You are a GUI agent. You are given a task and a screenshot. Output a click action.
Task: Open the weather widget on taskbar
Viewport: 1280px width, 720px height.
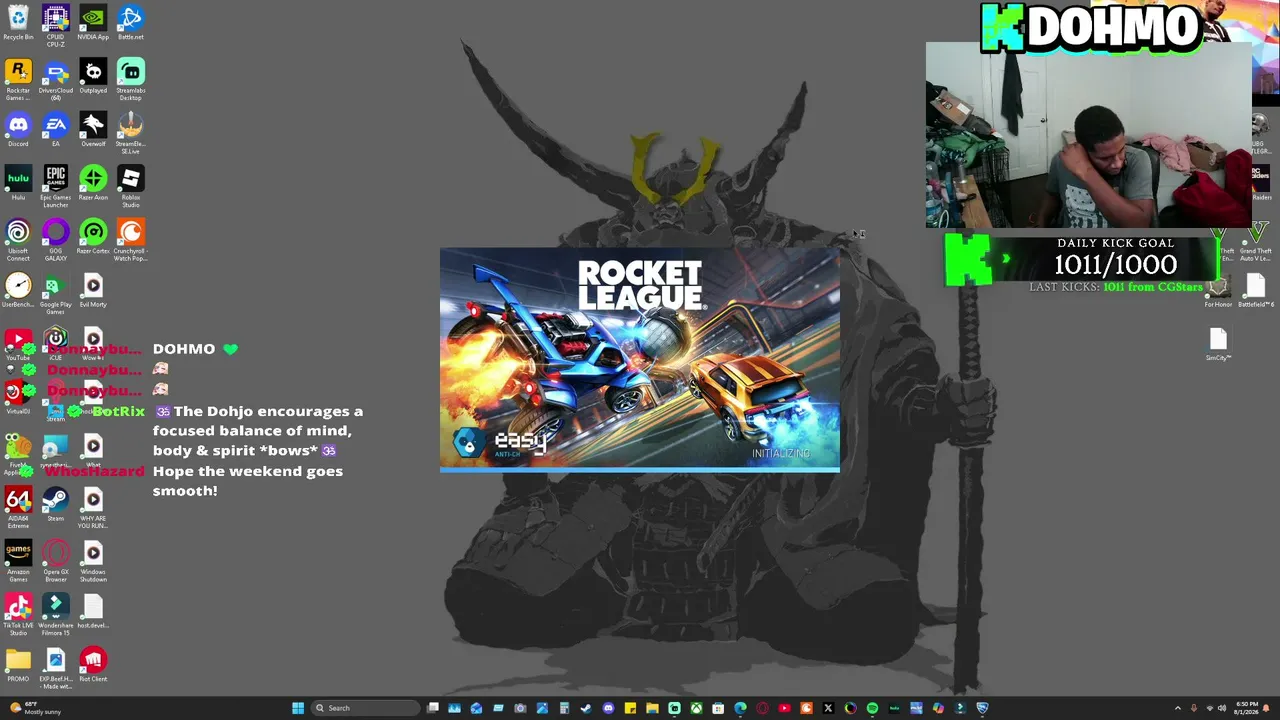pyautogui.click(x=35, y=708)
